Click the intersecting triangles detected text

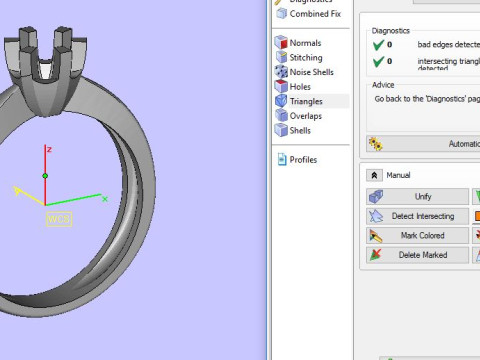click(x=449, y=64)
